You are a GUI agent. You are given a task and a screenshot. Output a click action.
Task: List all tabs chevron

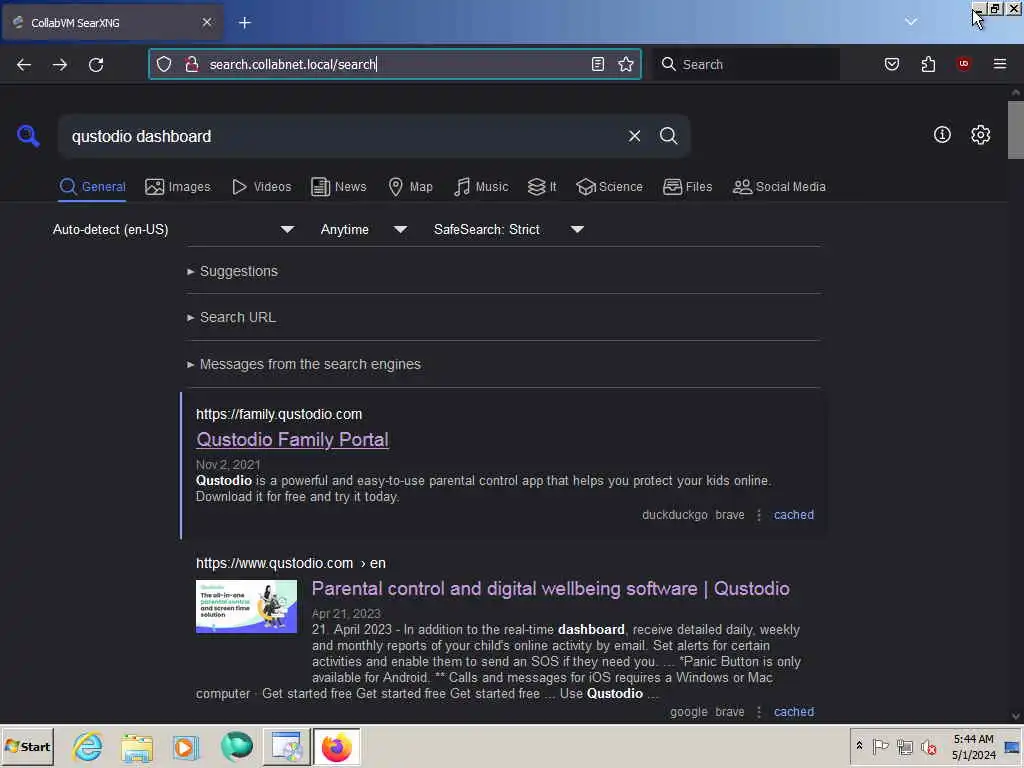pos(911,22)
